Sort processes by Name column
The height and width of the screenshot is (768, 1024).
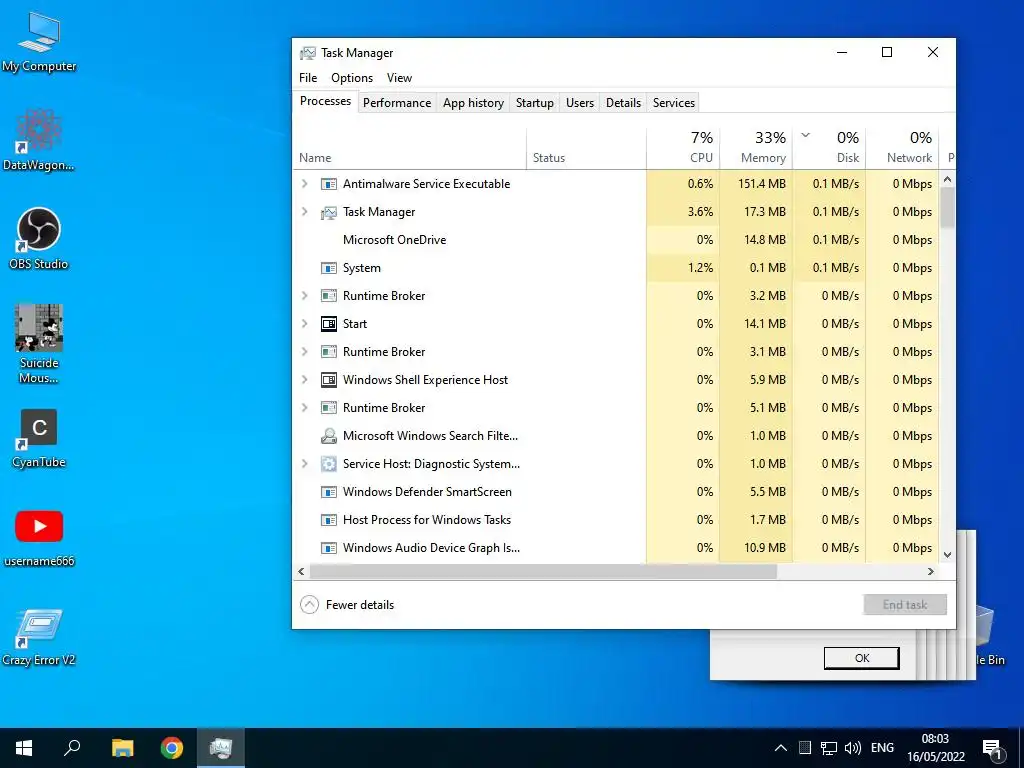point(409,149)
